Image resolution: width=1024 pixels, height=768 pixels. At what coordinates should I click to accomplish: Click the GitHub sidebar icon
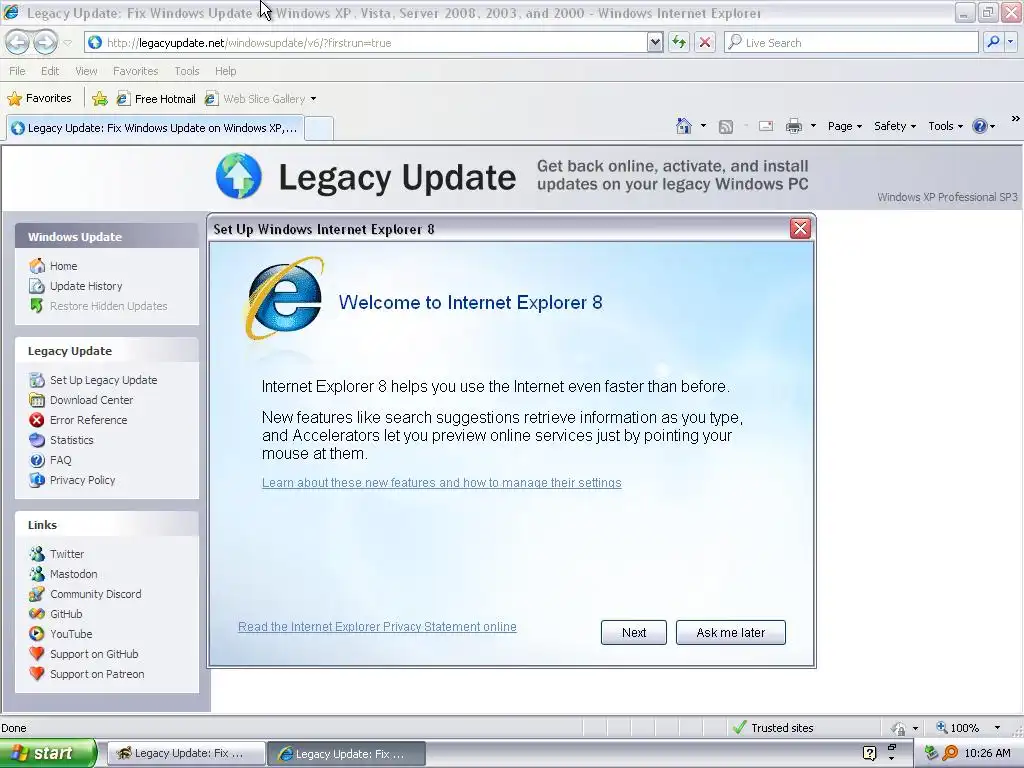point(37,614)
